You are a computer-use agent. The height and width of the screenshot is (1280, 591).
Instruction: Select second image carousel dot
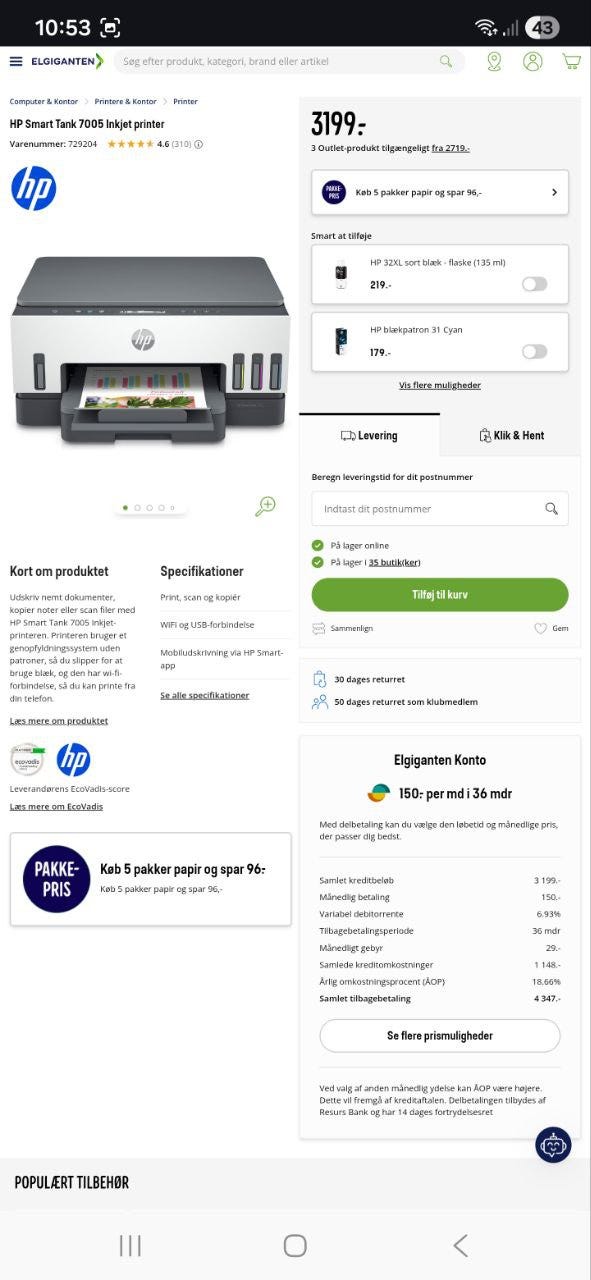pyautogui.click(x=137, y=508)
